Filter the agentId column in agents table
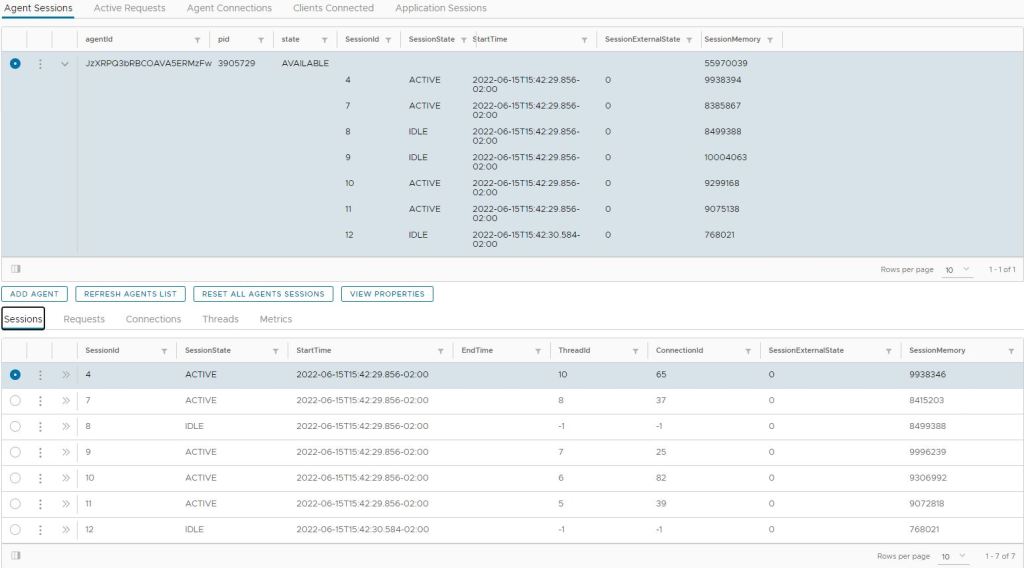The image size is (1024, 568). (x=197, y=40)
